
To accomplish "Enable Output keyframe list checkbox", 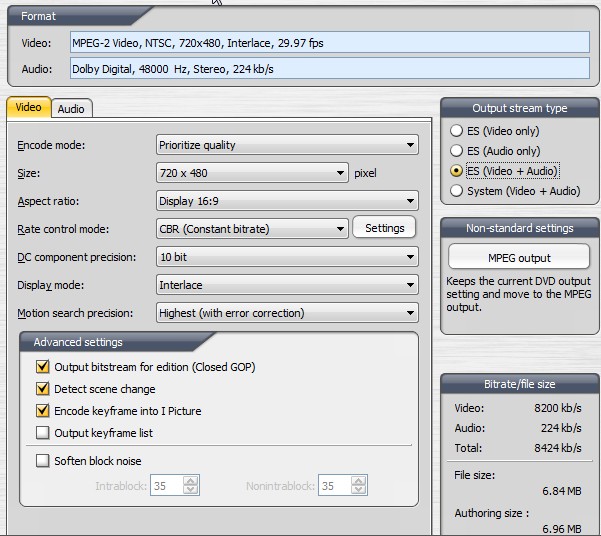I will [x=43, y=433].
